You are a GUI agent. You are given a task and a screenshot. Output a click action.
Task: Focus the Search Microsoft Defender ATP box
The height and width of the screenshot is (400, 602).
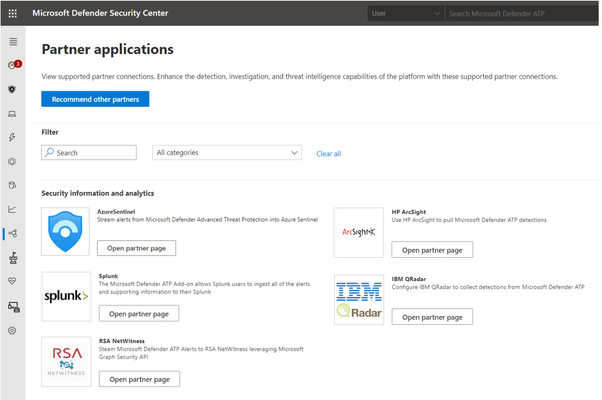click(522, 13)
